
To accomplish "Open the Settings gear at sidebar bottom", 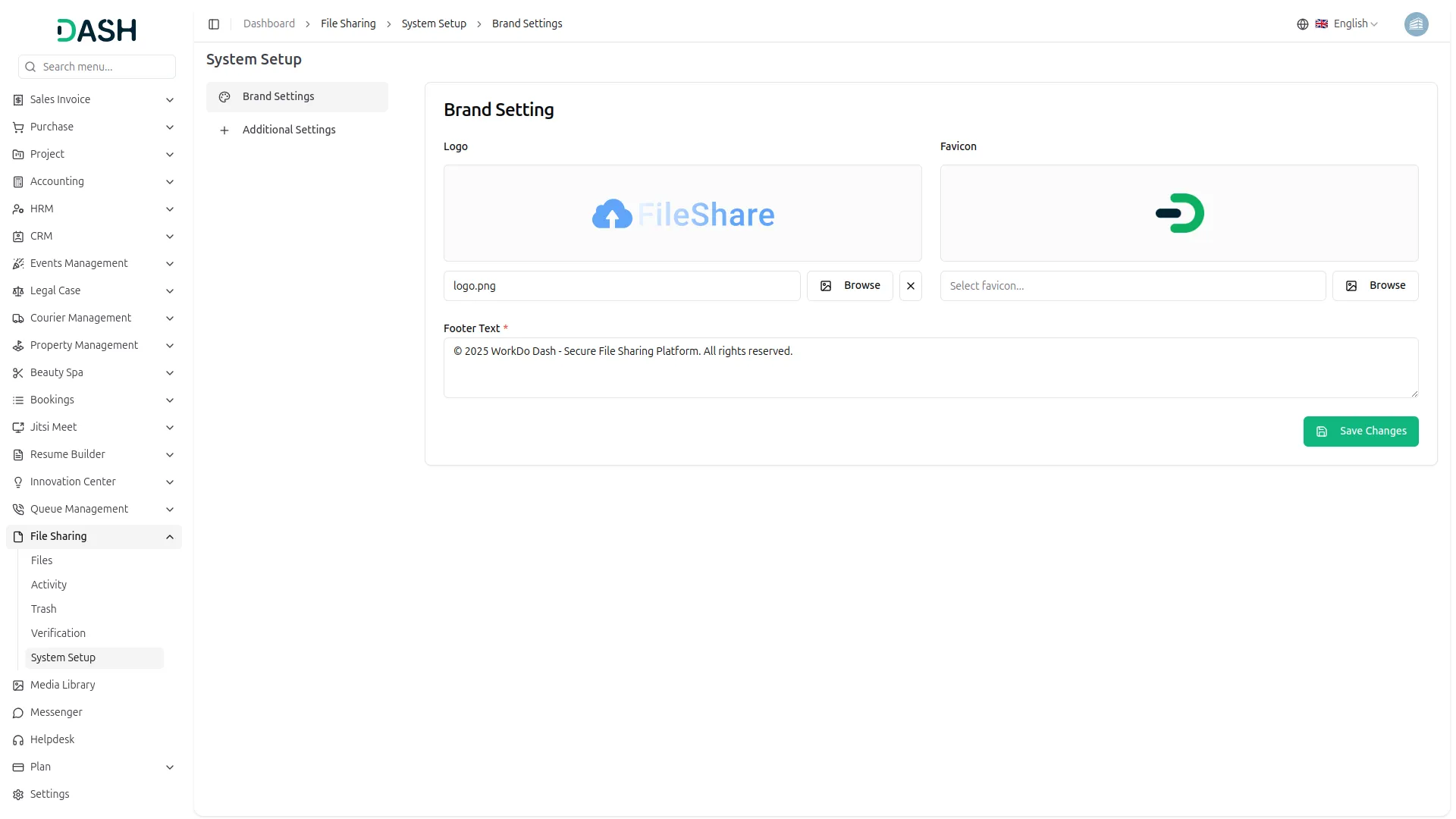I will (17, 794).
